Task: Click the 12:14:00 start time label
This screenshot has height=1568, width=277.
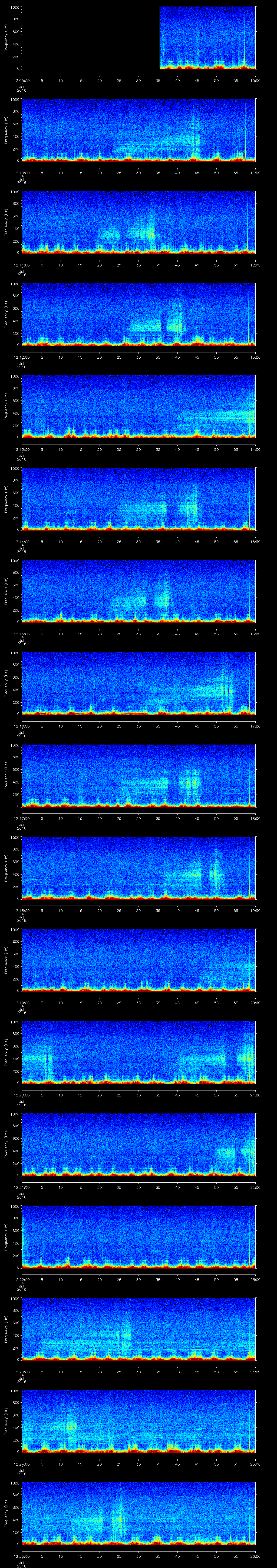Action: (22, 542)
